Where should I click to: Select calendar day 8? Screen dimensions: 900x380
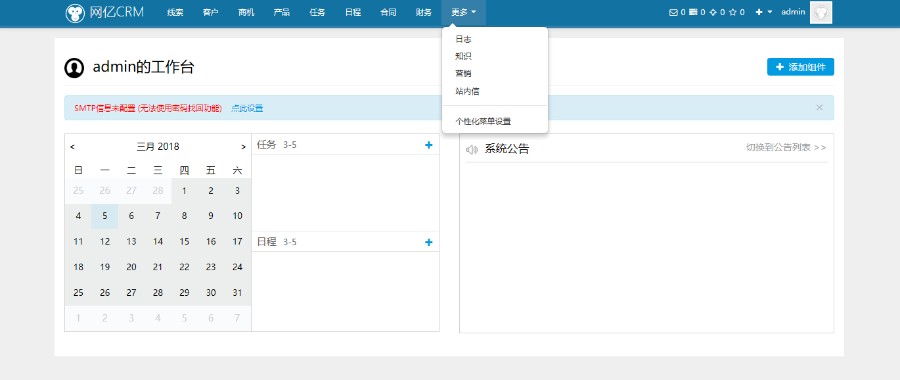[x=184, y=216]
